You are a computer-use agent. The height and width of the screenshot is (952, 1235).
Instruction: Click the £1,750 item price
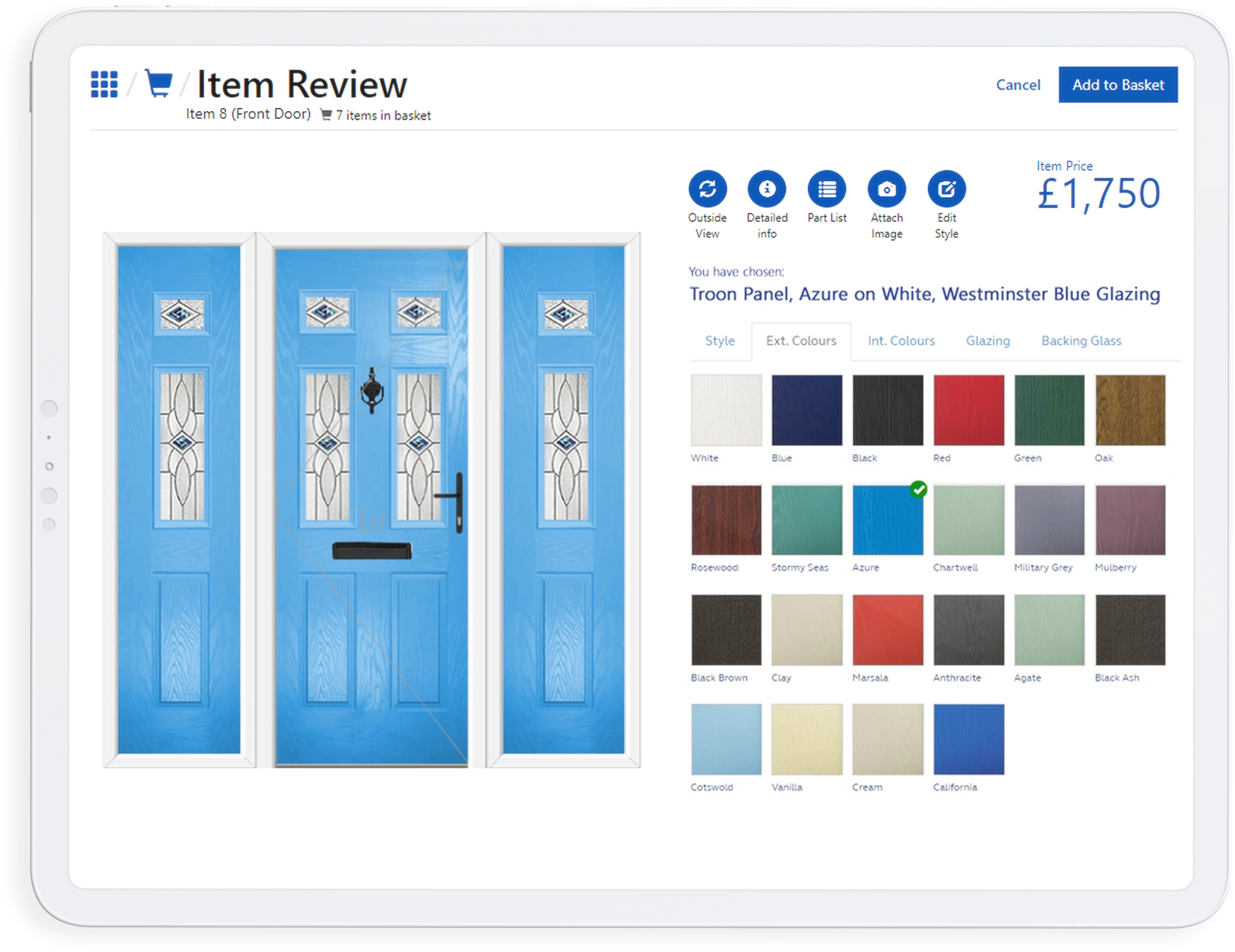point(1099,194)
